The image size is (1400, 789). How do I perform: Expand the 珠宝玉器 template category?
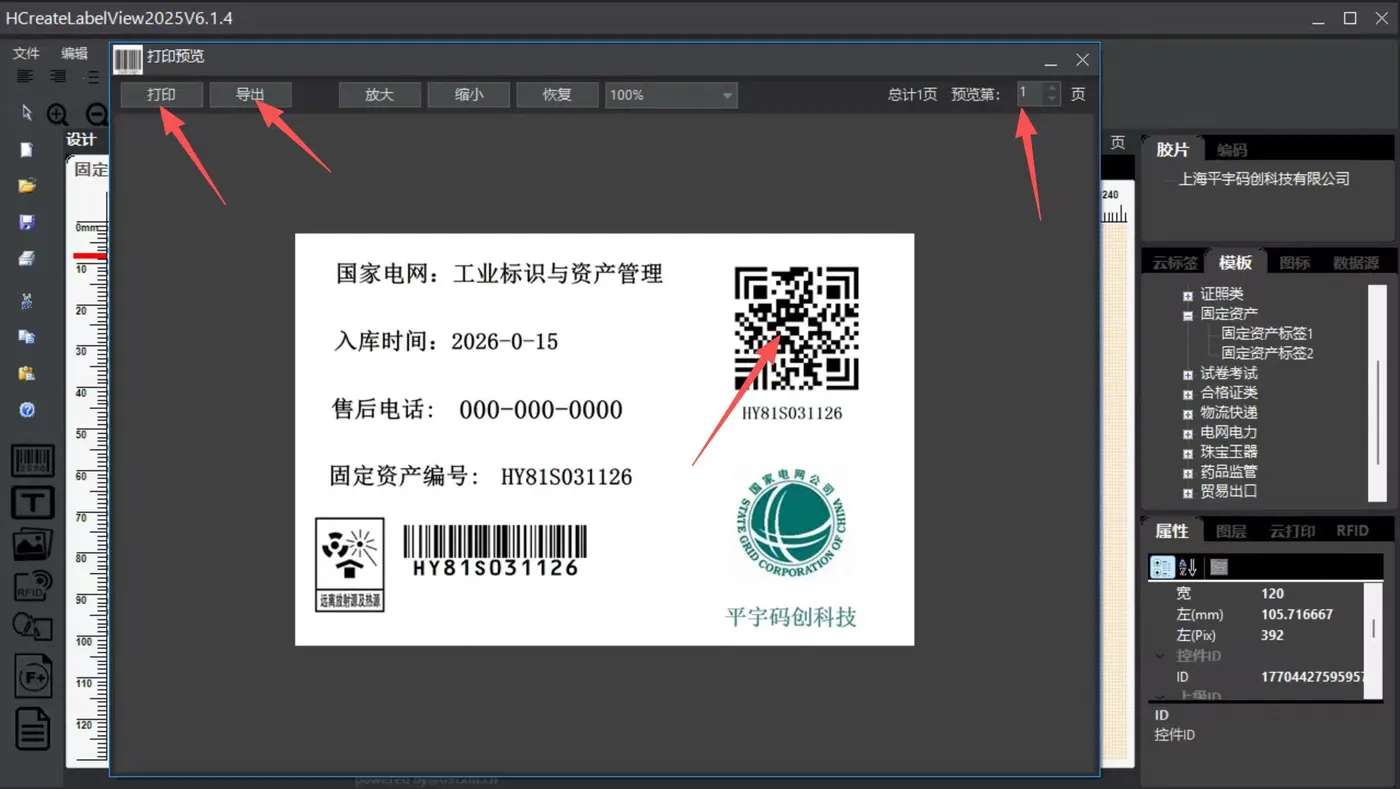click(x=1188, y=453)
